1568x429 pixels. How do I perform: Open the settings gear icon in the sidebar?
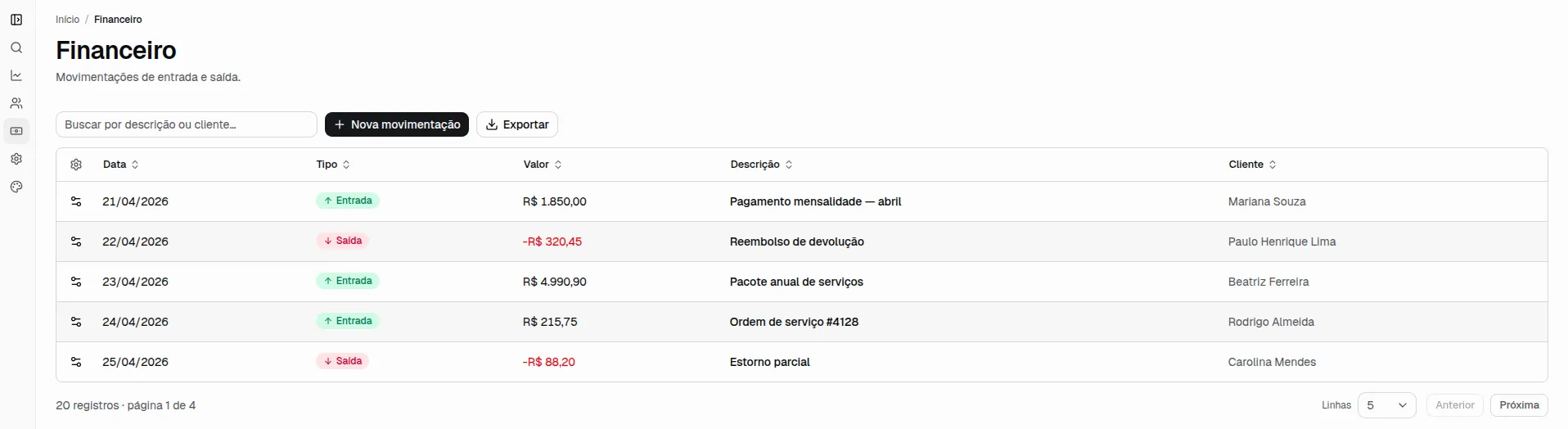pos(16,159)
